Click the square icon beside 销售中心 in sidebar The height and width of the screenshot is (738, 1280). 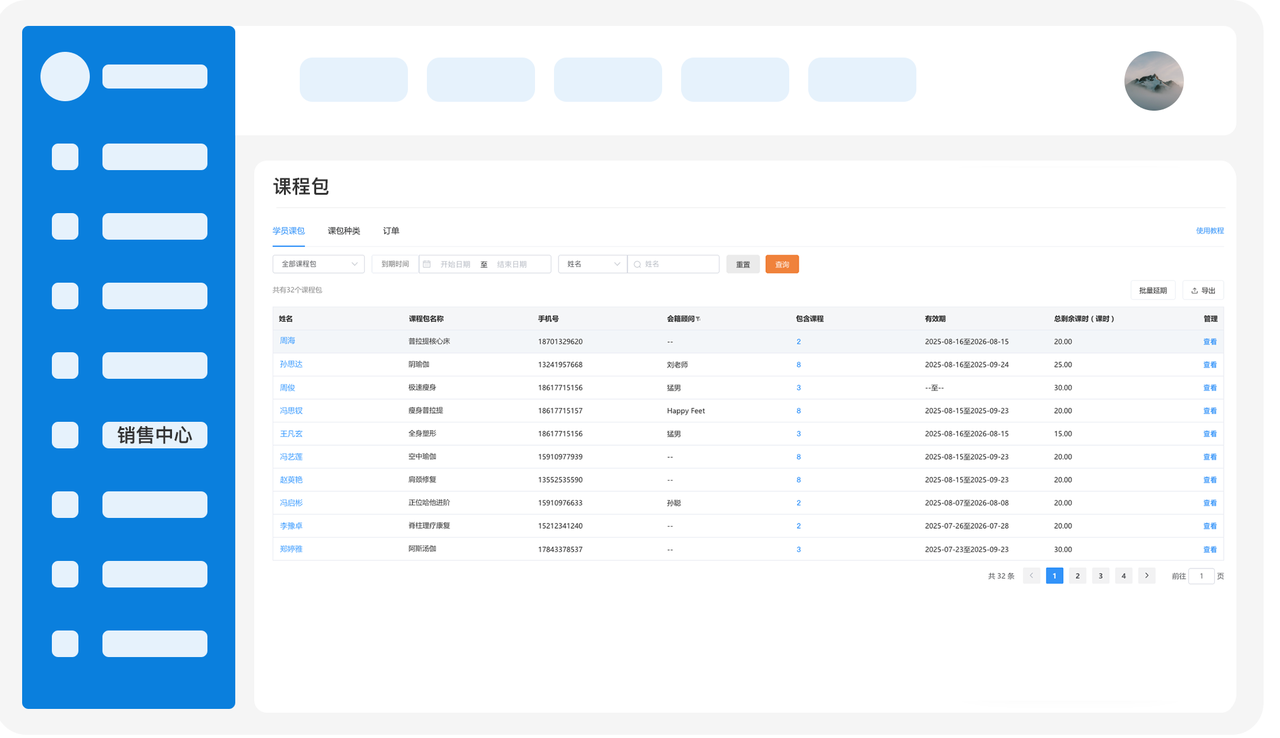pyautogui.click(x=65, y=435)
